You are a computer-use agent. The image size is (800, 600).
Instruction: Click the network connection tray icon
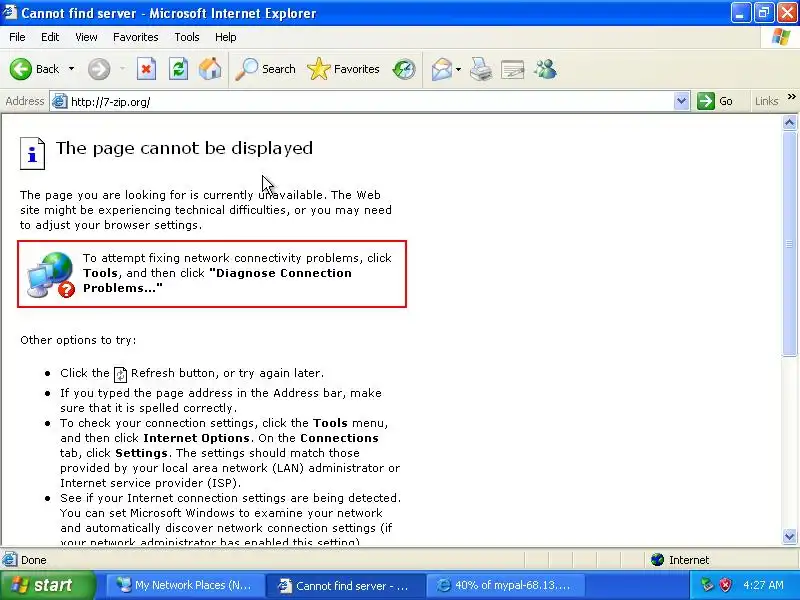[x=707, y=585]
